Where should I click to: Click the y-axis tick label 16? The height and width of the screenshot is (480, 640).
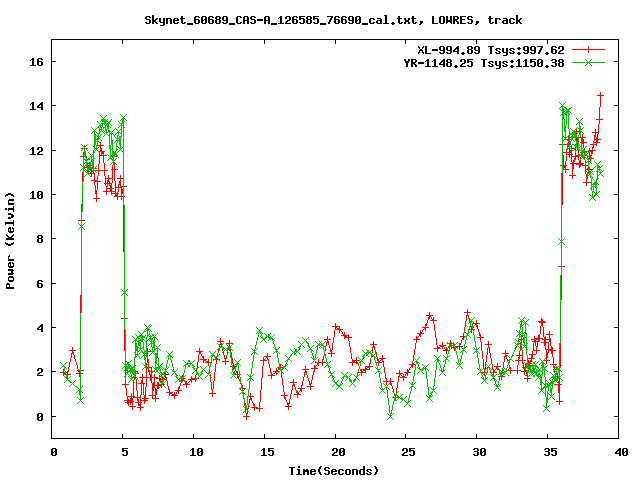click(x=36, y=62)
